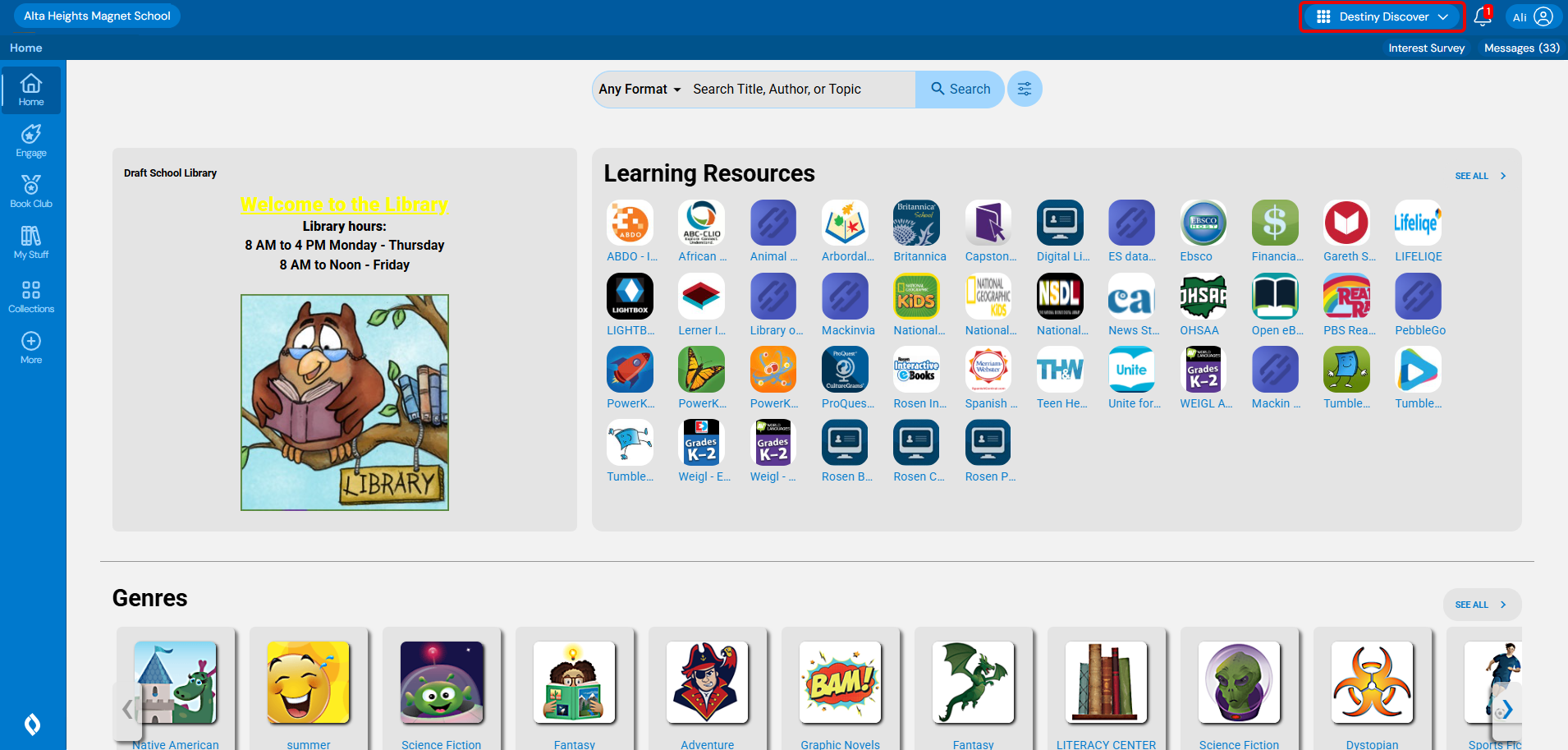This screenshot has width=1568, height=750.
Task: Open Messages (33)
Action: coord(1521,48)
